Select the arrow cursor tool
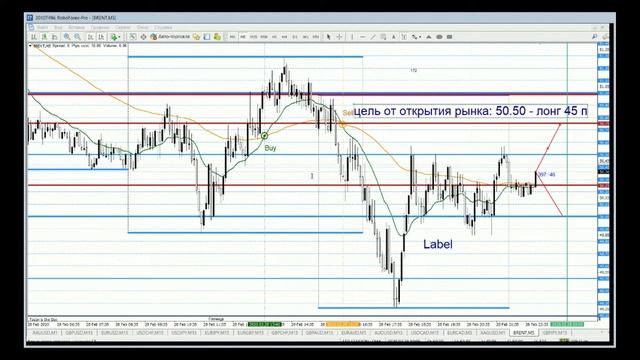 (328, 37)
